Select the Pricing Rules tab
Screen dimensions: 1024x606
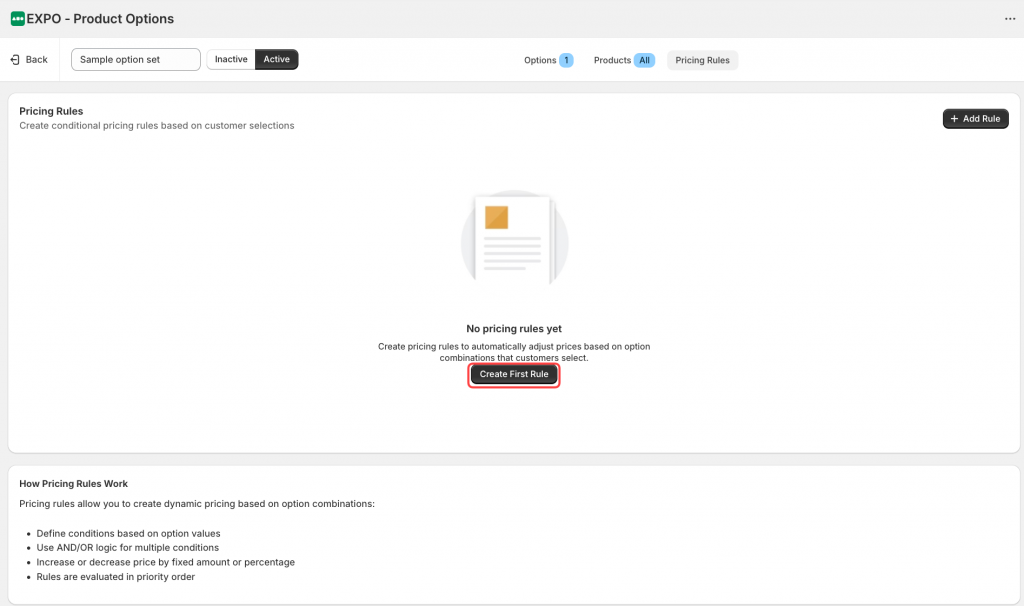tap(702, 60)
